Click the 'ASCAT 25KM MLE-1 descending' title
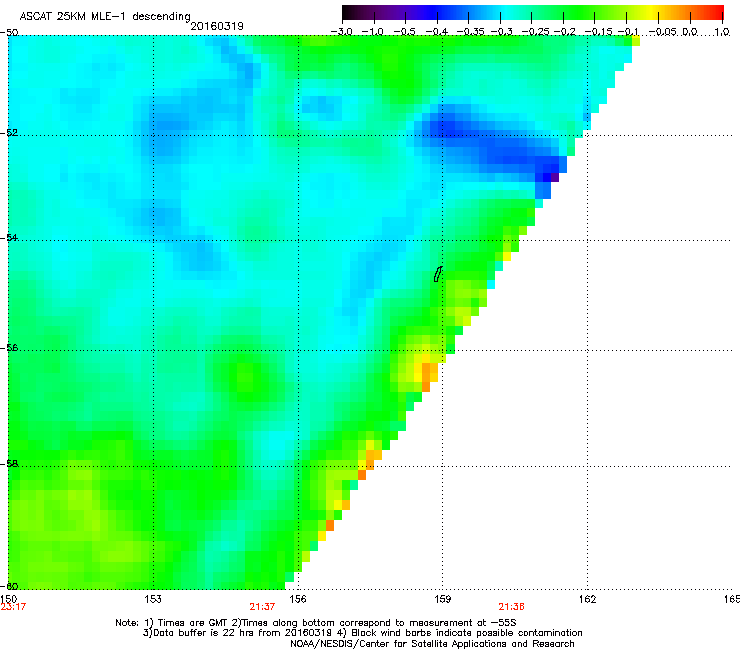Viewport: 740px width, 650px height. click(105, 16)
